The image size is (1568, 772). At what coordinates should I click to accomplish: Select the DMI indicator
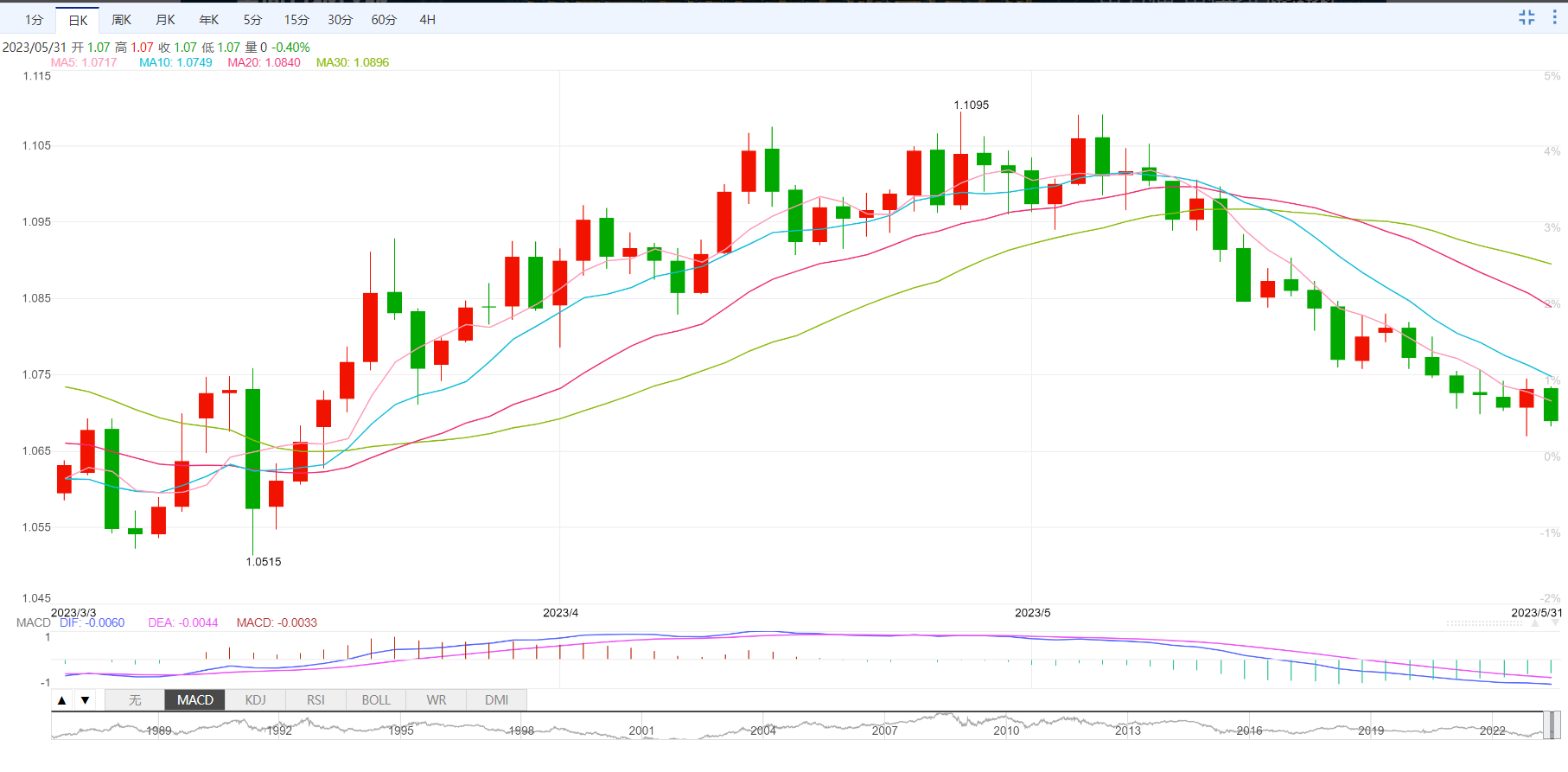click(496, 700)
